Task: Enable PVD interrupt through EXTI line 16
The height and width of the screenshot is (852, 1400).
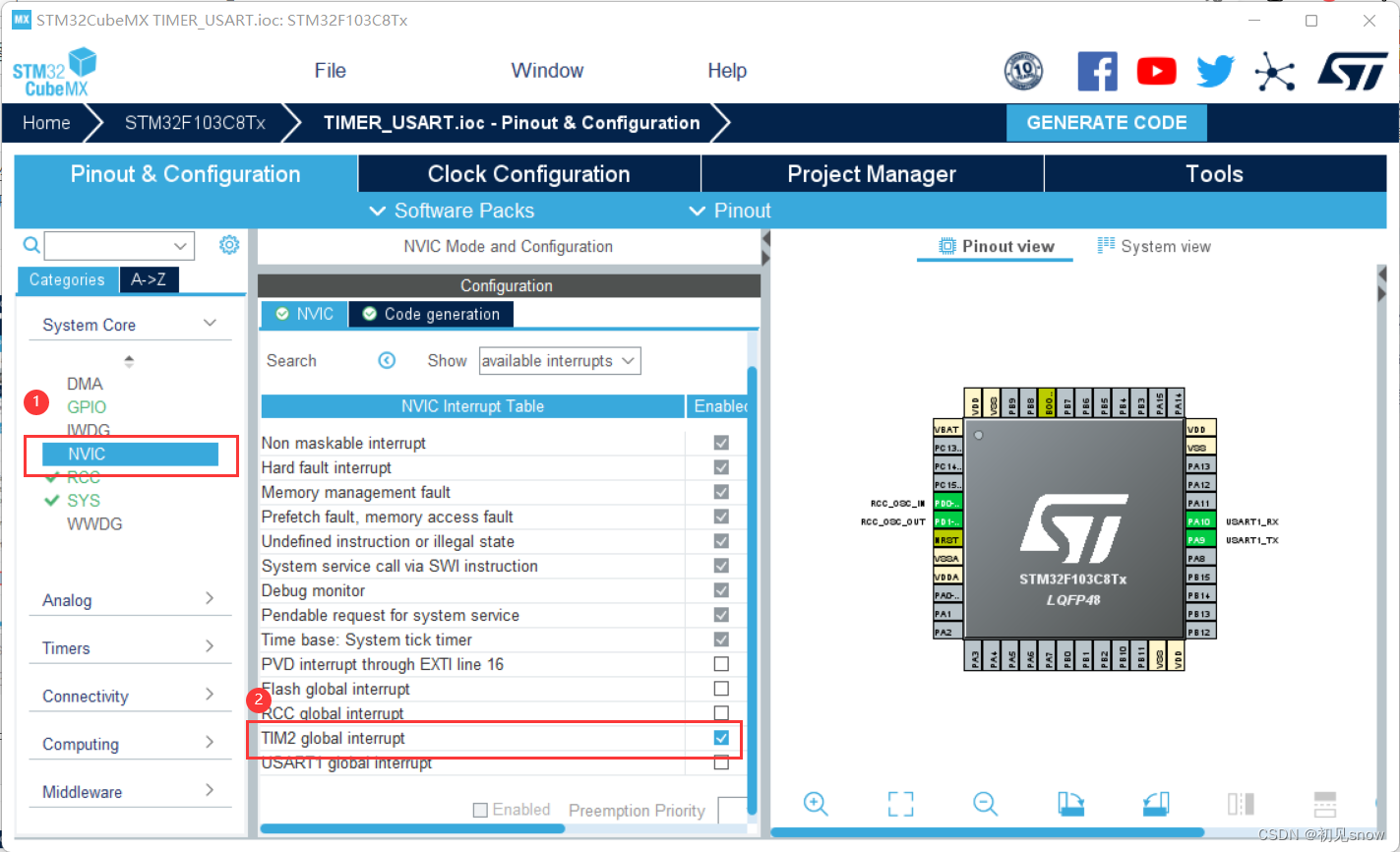Action: [721, 664]
